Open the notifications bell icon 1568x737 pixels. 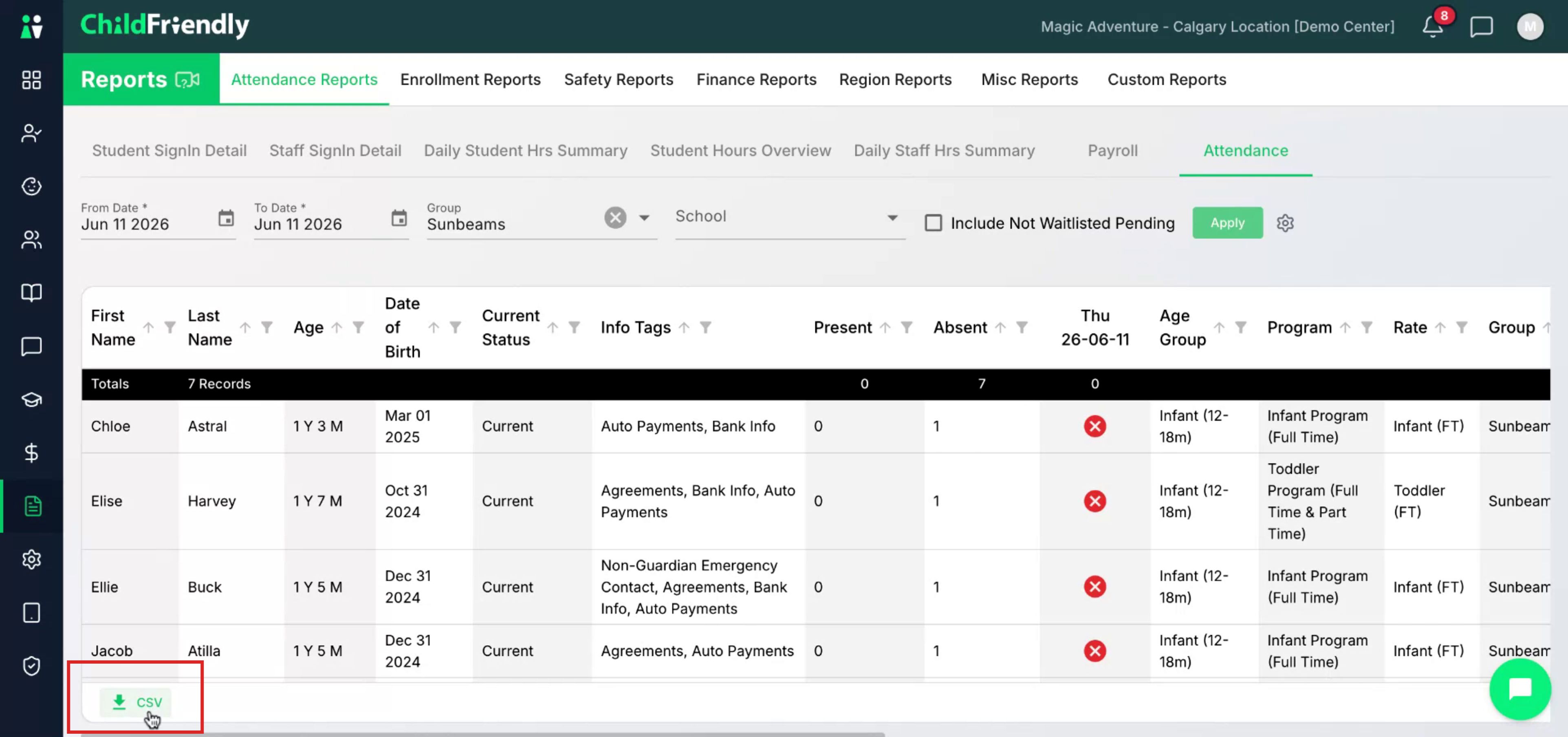[1433, 26]
